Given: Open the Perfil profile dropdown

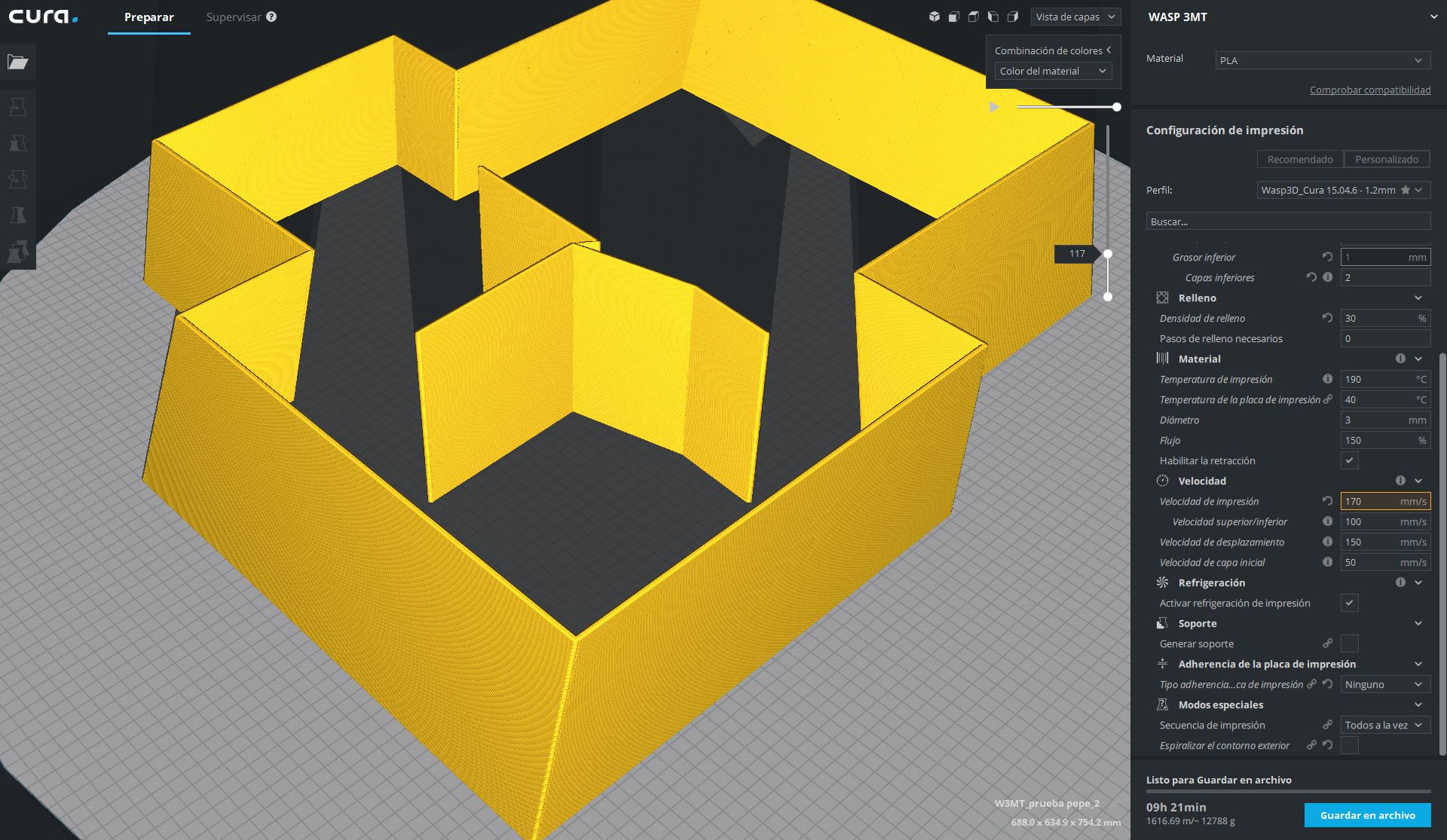Looking at the screenshot, I should click(1344, 190).
